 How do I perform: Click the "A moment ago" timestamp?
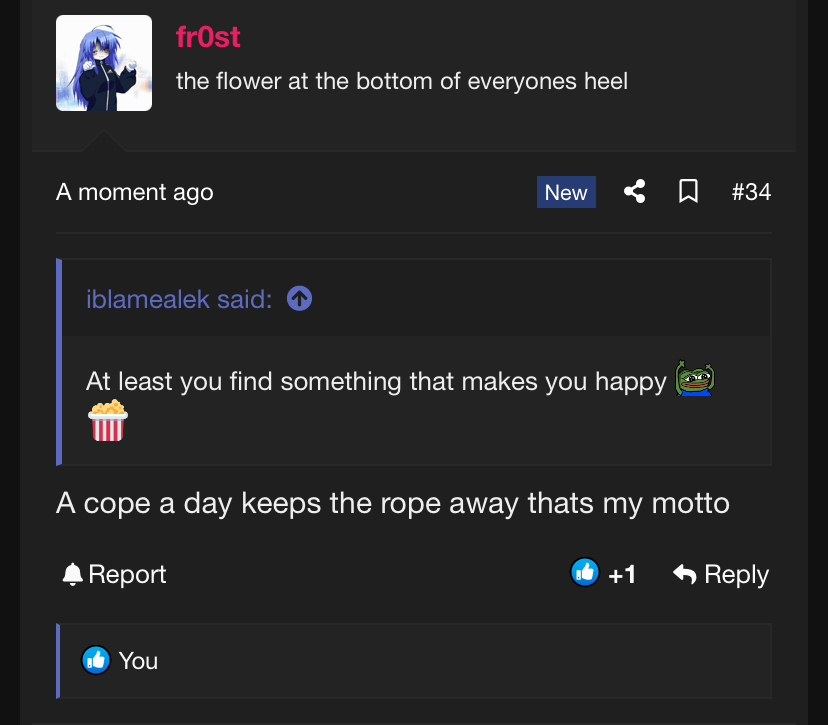(x=135, y=192)
